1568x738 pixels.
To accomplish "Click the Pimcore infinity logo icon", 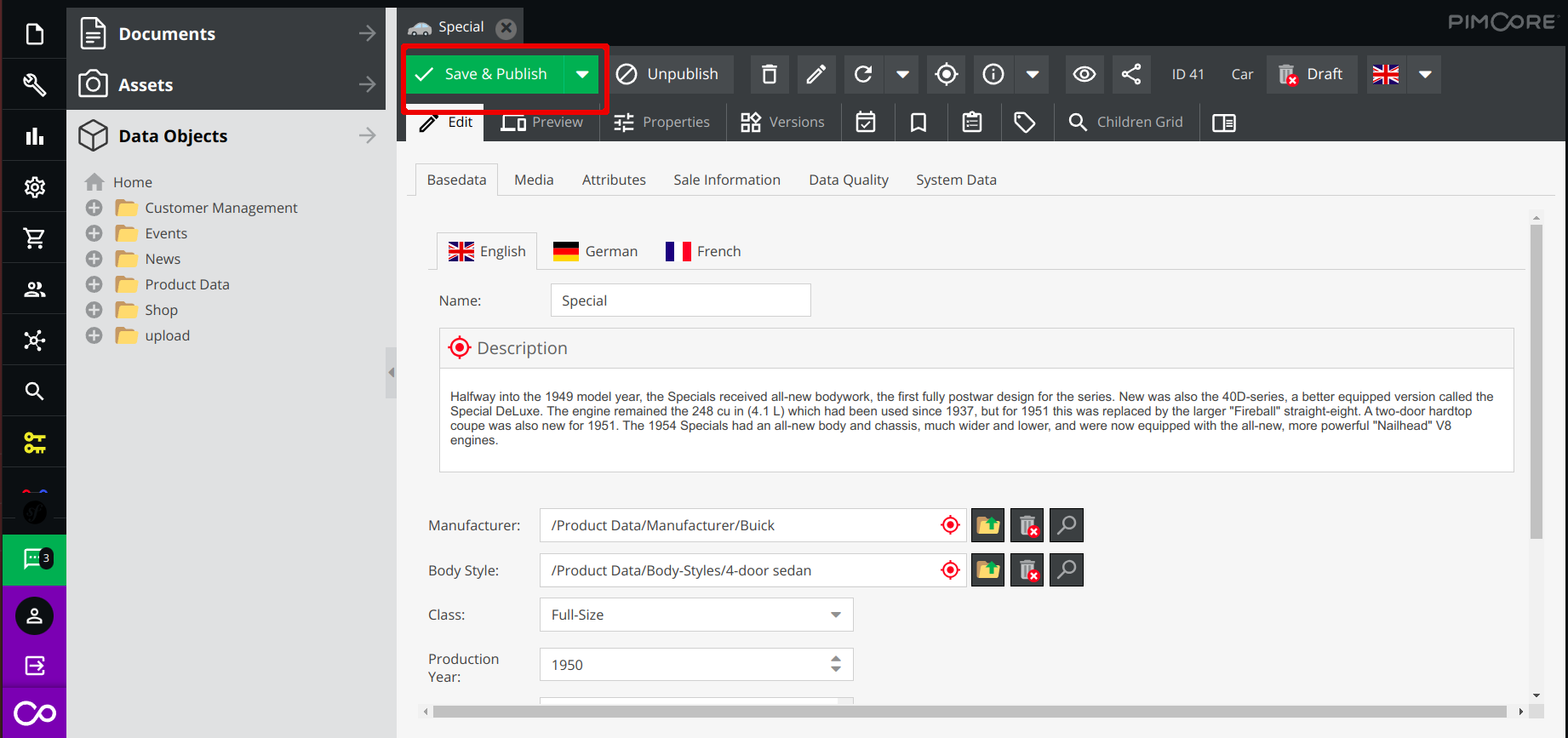I will (34, 713).
